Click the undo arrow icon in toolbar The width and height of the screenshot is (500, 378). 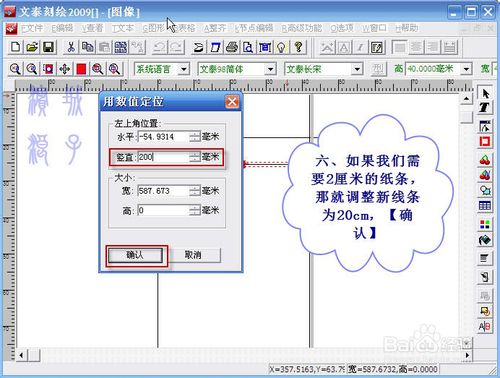[x=160, y=47]
